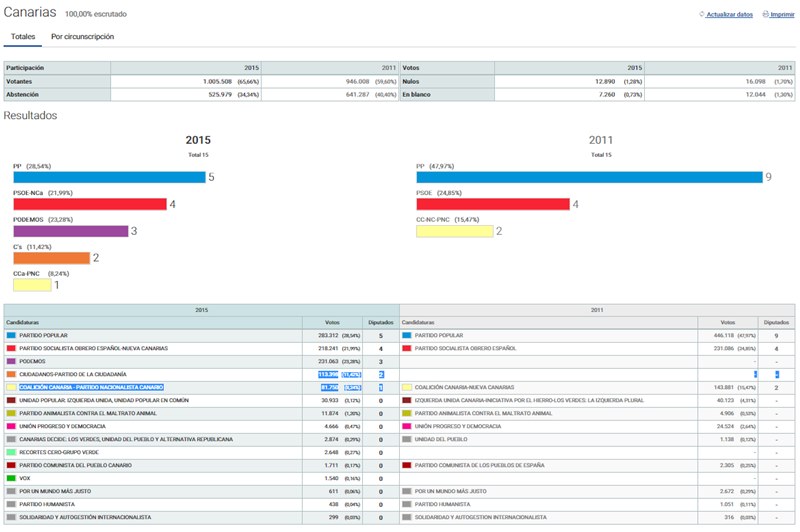Open the Actualizar datos link
The image size is (800, 532).
729,15
